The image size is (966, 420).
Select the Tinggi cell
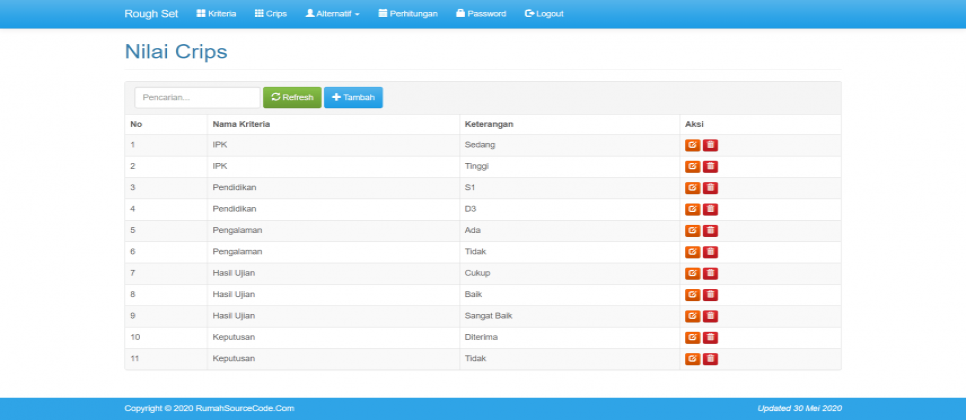tap(570, 167)
